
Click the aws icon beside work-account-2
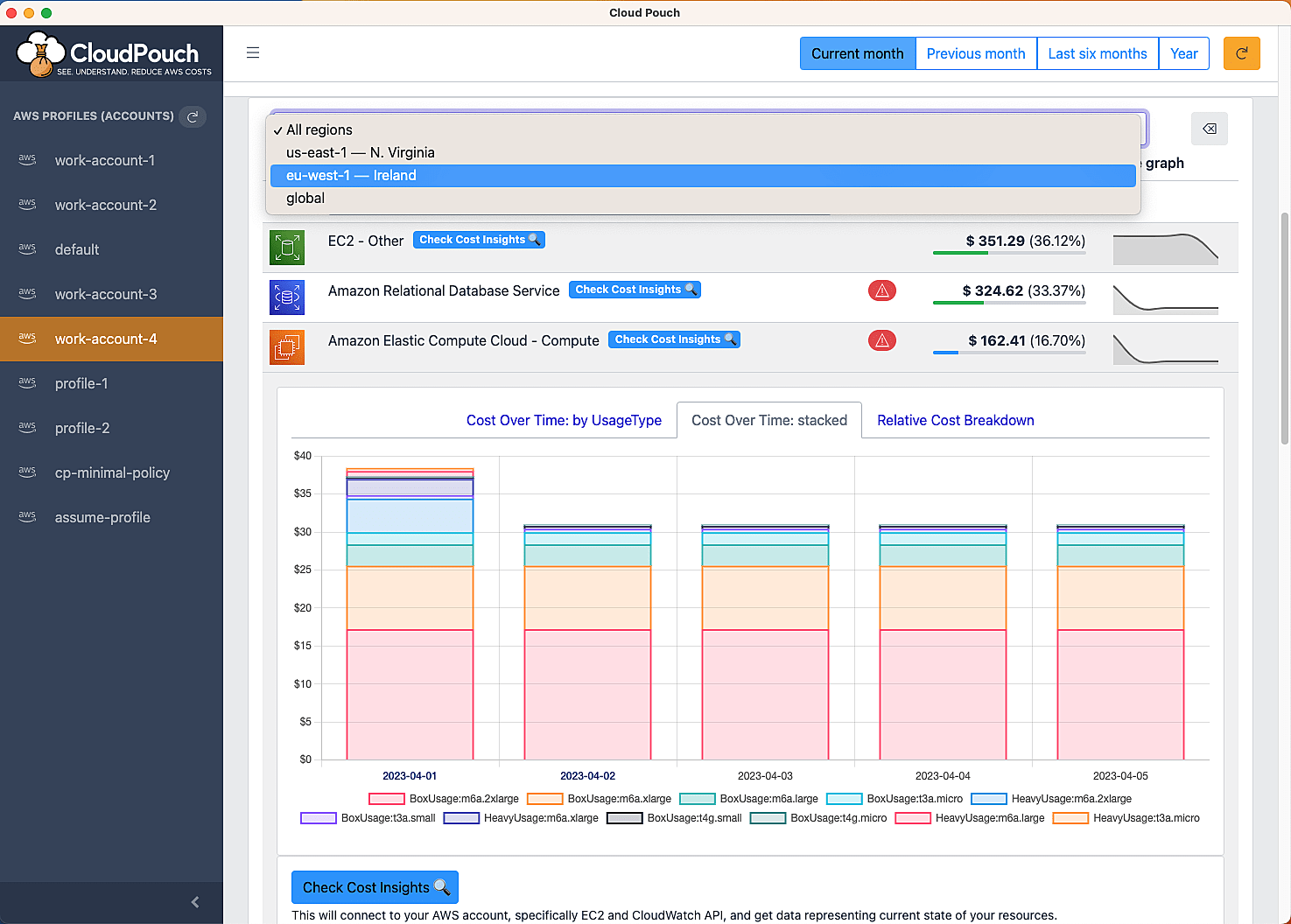coord(27,205)
